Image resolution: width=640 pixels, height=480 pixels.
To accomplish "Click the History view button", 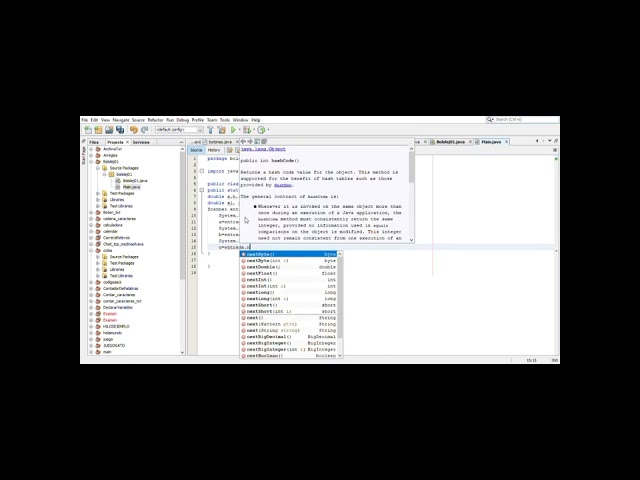I will 214,150.
